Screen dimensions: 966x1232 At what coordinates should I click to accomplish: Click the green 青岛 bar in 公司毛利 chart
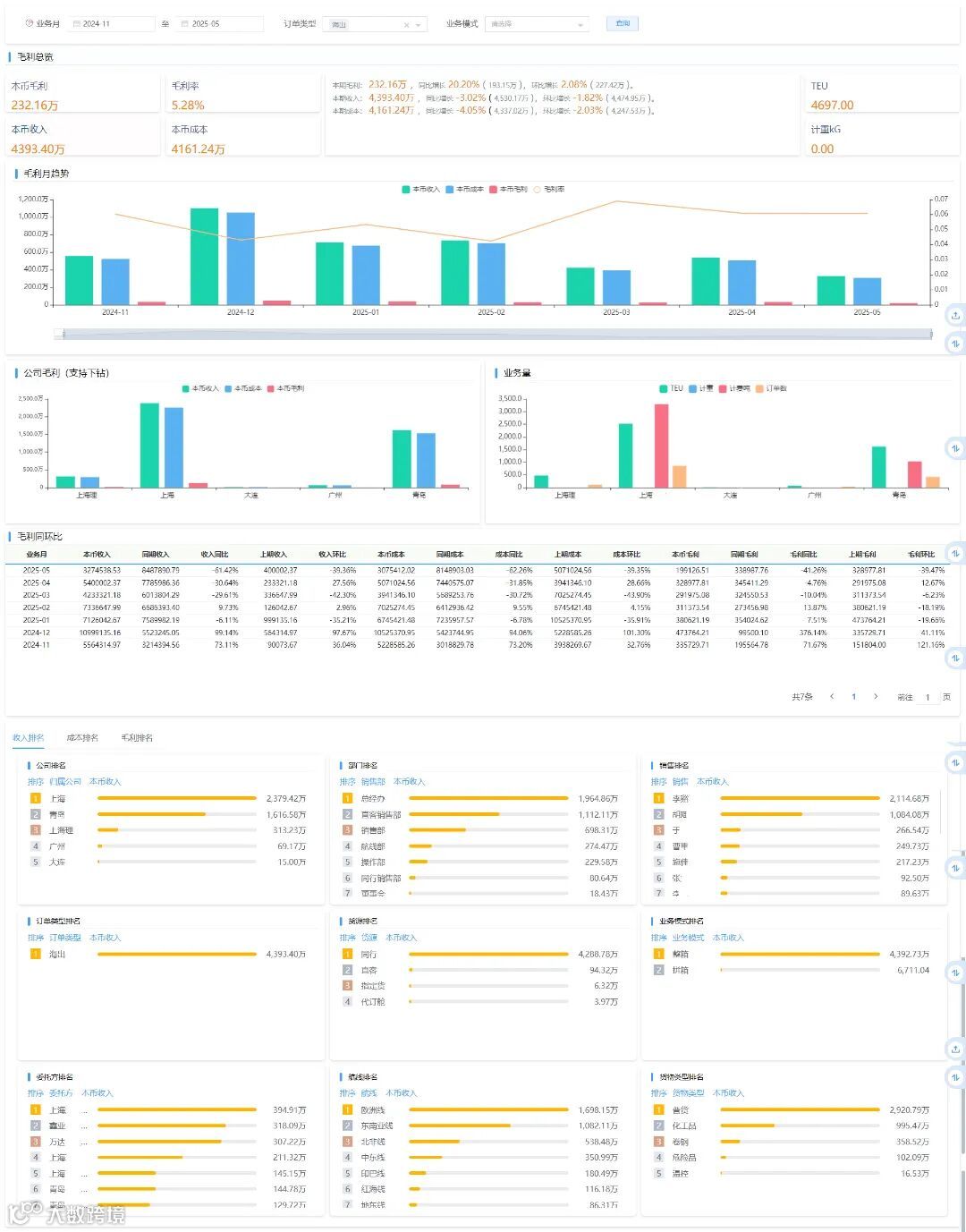click(402, 459)
